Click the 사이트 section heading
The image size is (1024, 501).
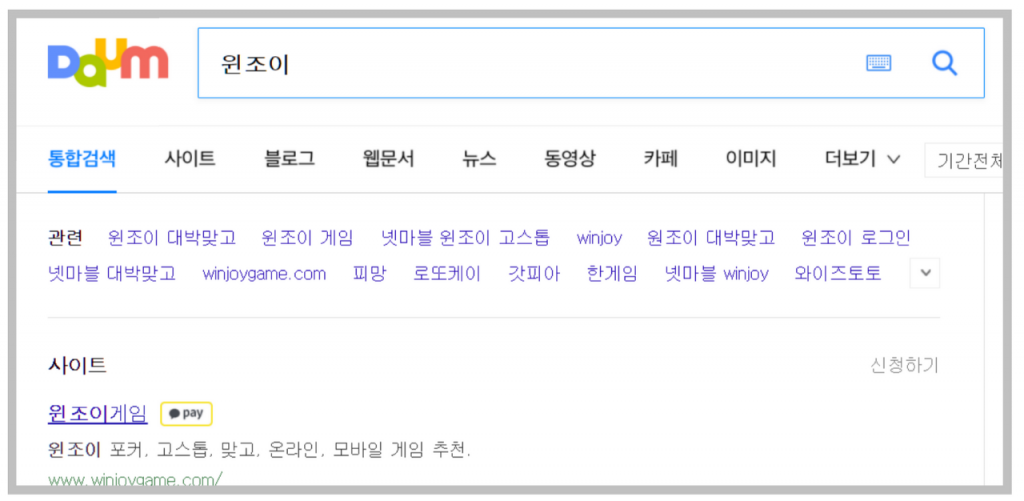click(x=77, y=365)
